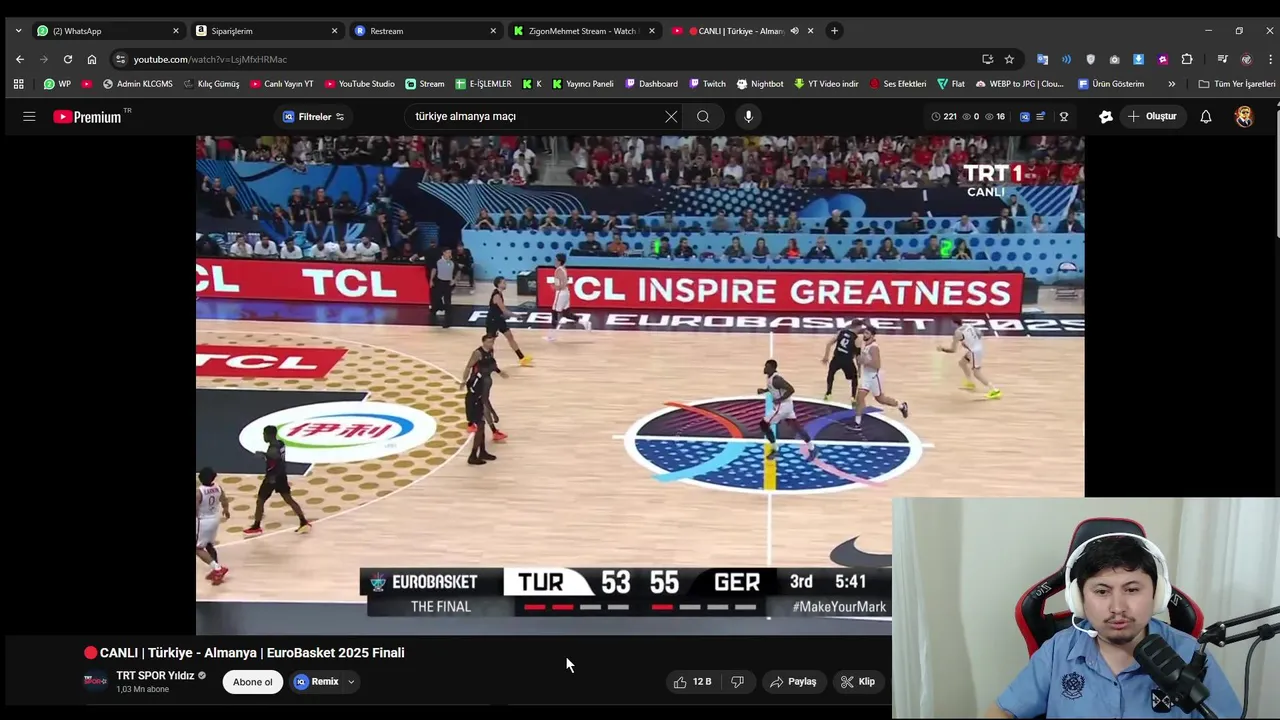Image resolution: width=1280 pixels, height=720 pixels.
Task: Close the Siparişlerim tab
Action: click(x=334, y=31)
